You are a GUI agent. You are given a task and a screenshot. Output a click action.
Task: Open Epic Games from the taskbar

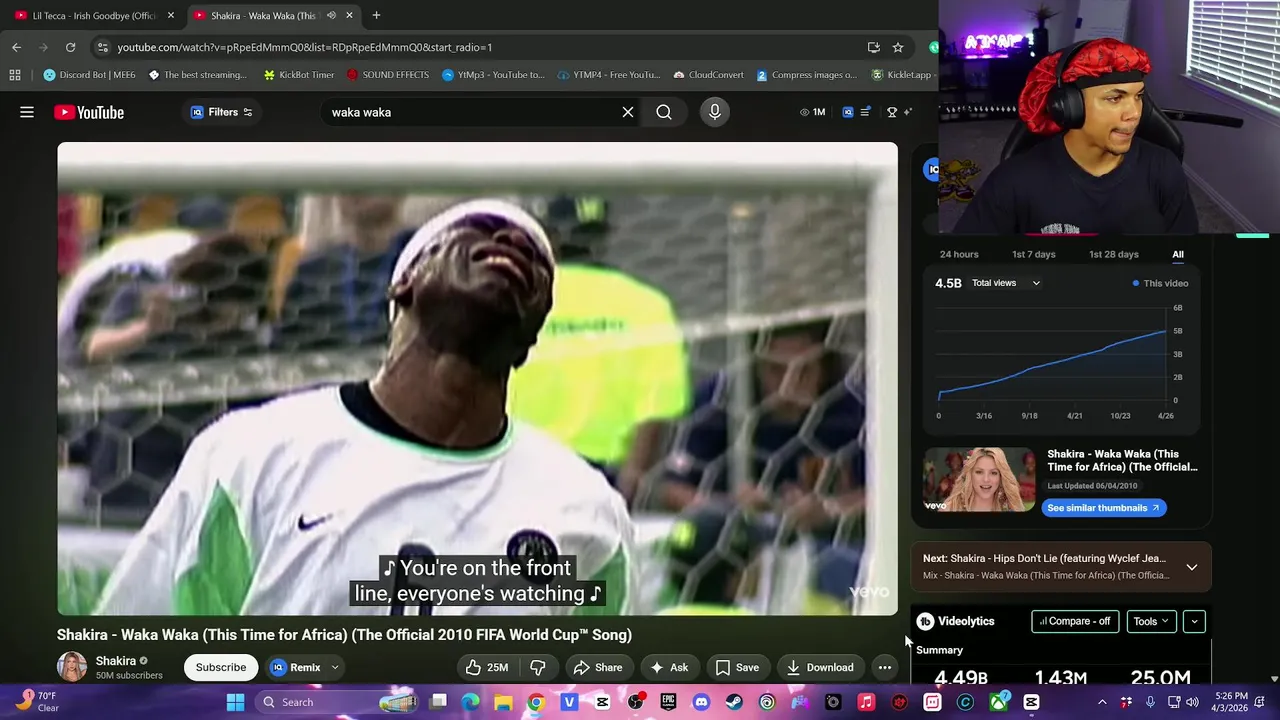pos(668,702)
